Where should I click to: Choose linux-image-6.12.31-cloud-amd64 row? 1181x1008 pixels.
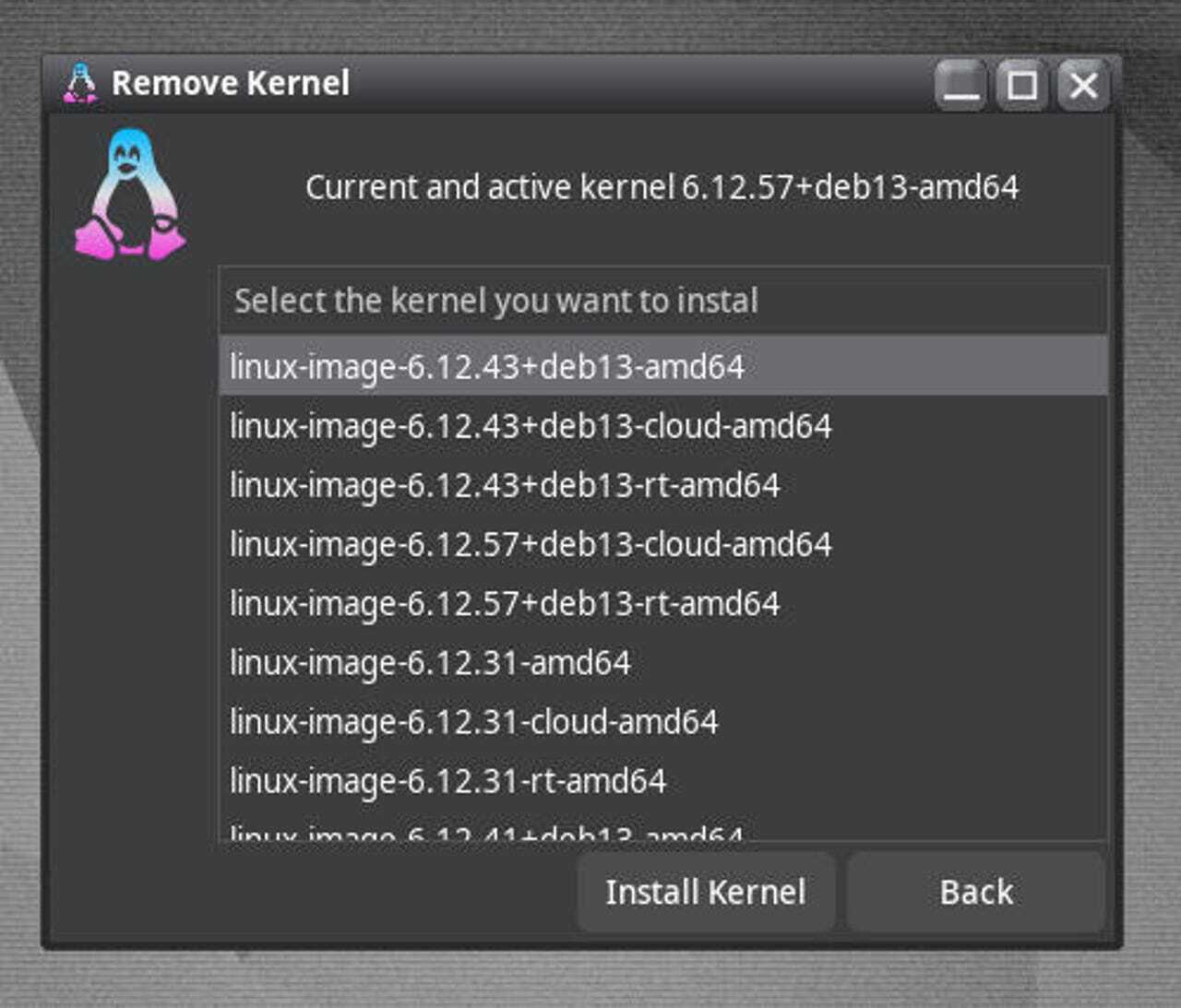pos(663,720)
